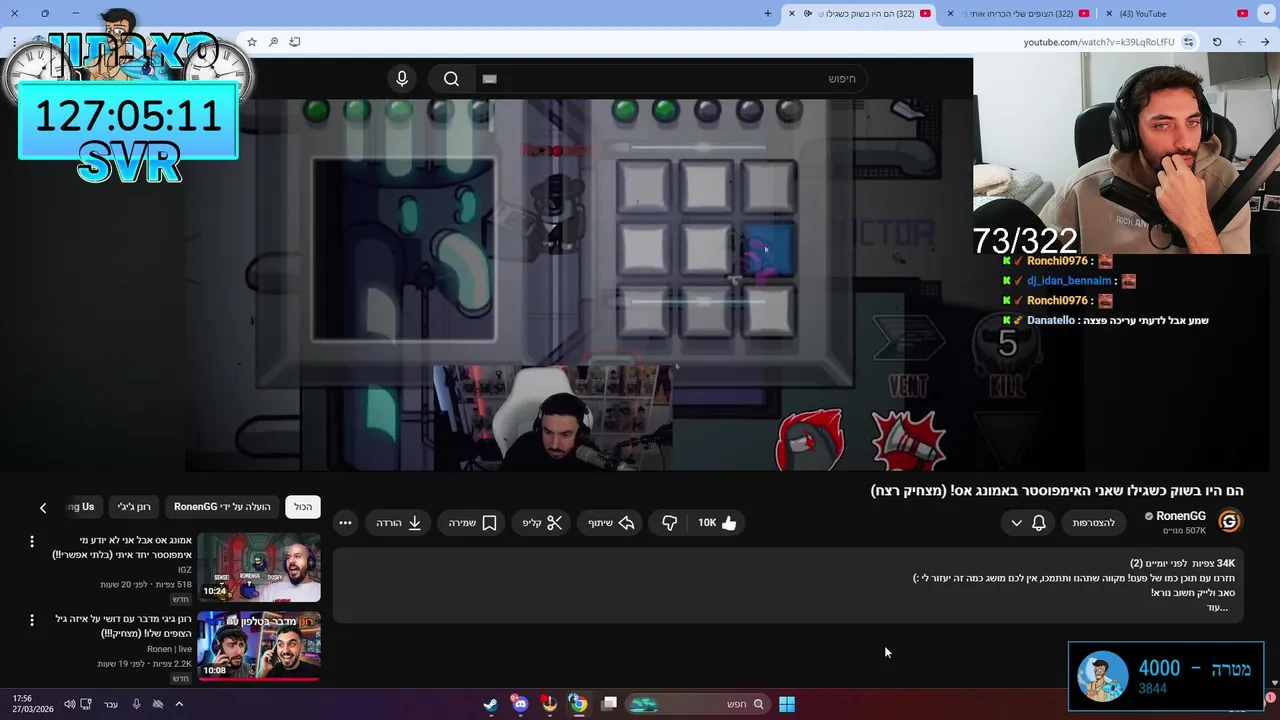Open the three-dots more actions menu
Screen dimensions: 1280x720
click(x=345, y=523)
